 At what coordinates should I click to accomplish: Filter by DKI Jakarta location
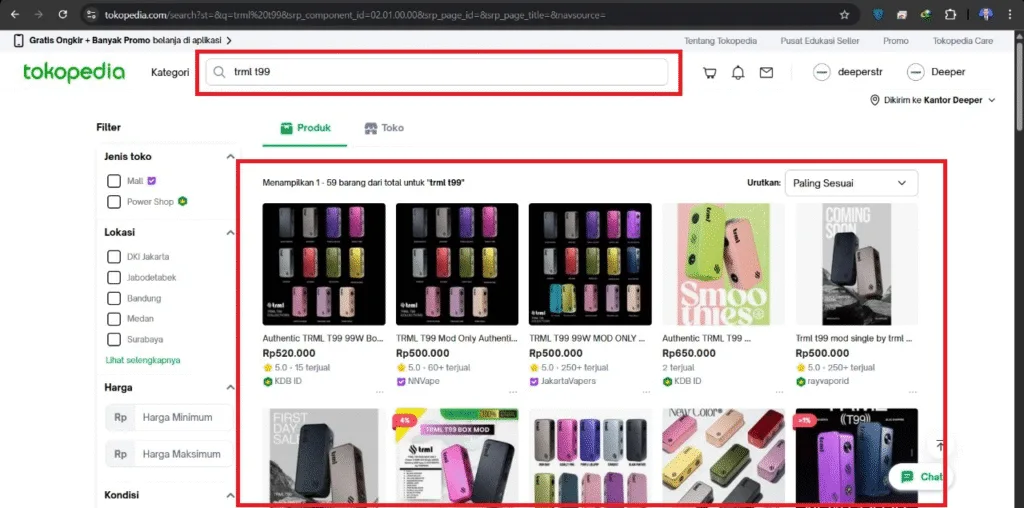point(114,257)
